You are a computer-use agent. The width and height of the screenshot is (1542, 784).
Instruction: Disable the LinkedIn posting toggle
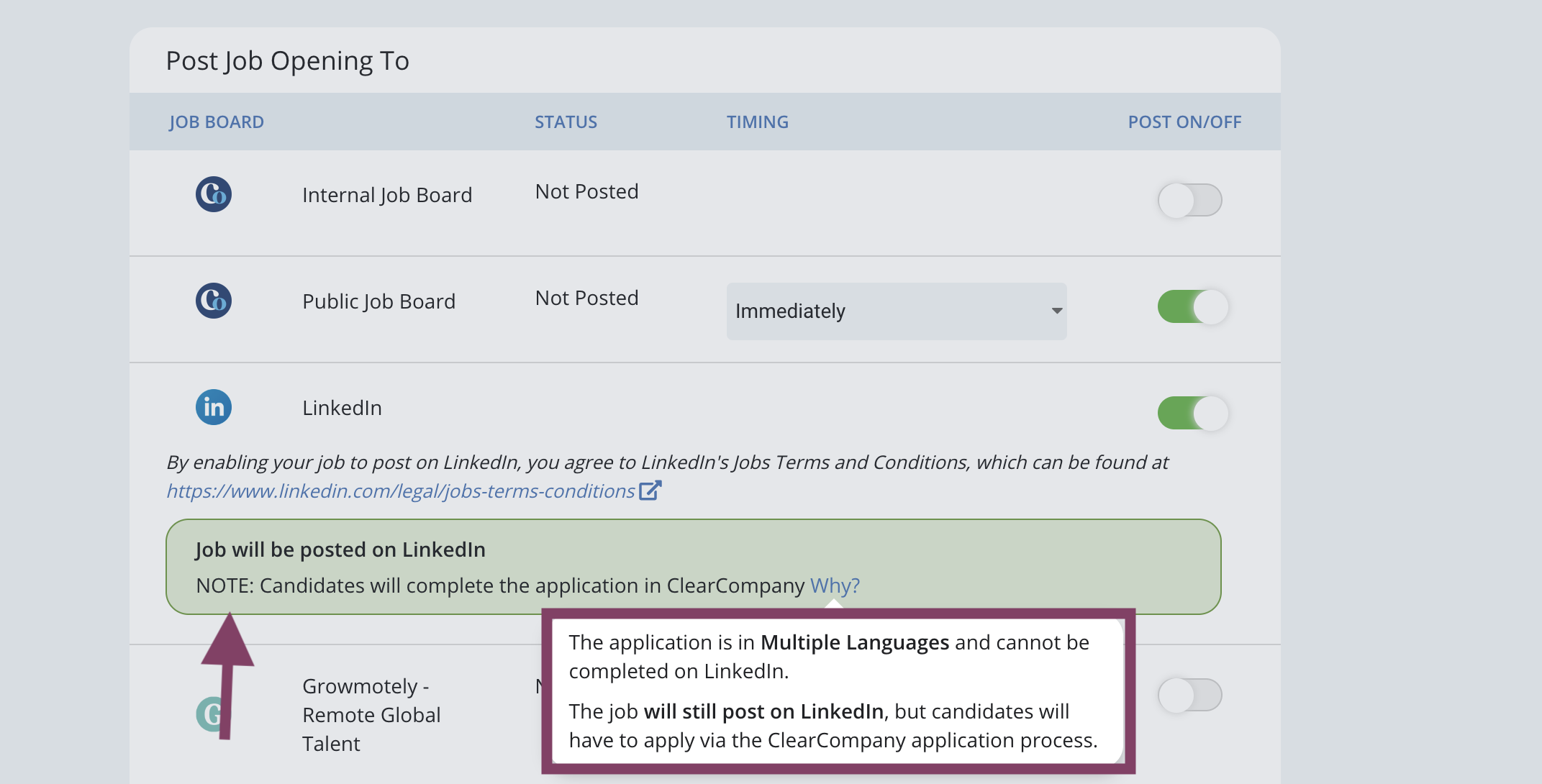[x=1192, y=414]
